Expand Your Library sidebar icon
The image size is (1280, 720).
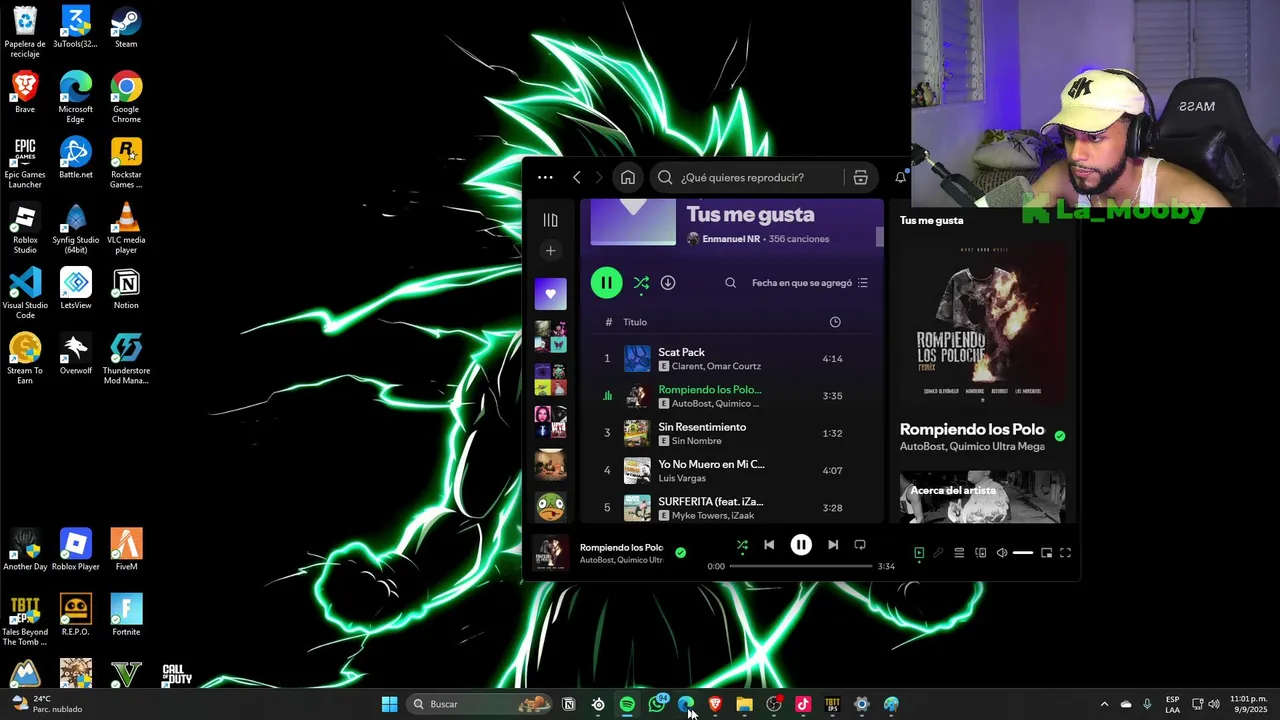pyautogui.click(x=550, y=220)
